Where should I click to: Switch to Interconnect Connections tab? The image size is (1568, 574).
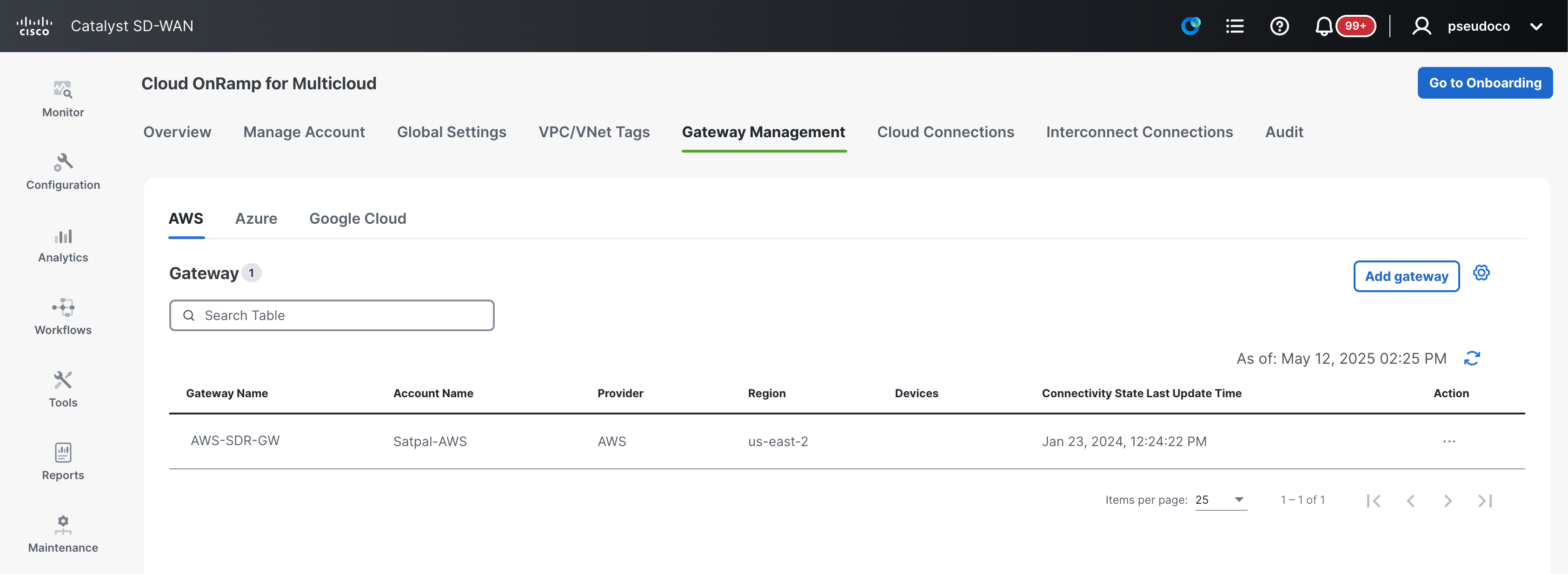(x=1139, y=132)
